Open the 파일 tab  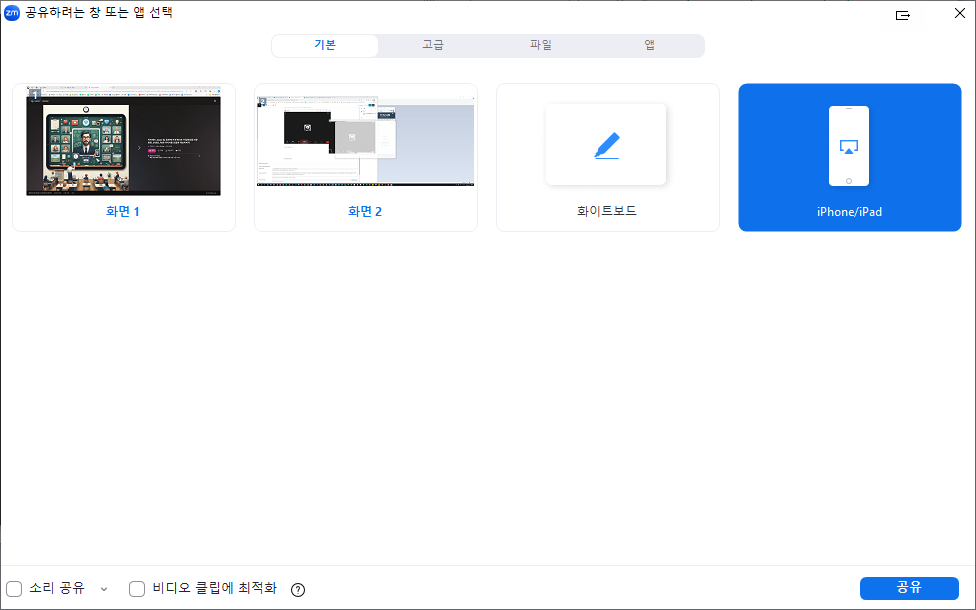541,45
